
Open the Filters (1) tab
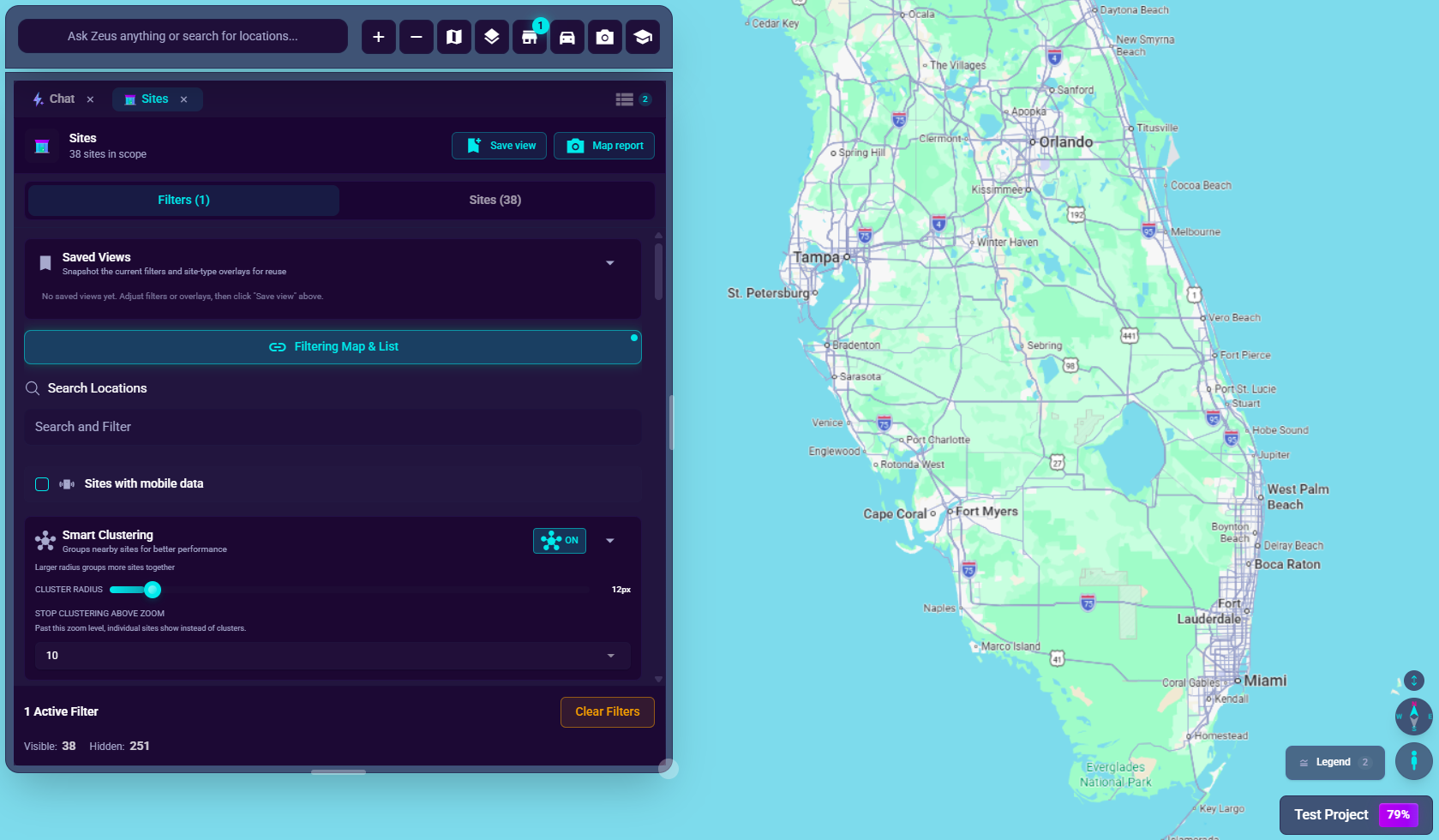183,200
